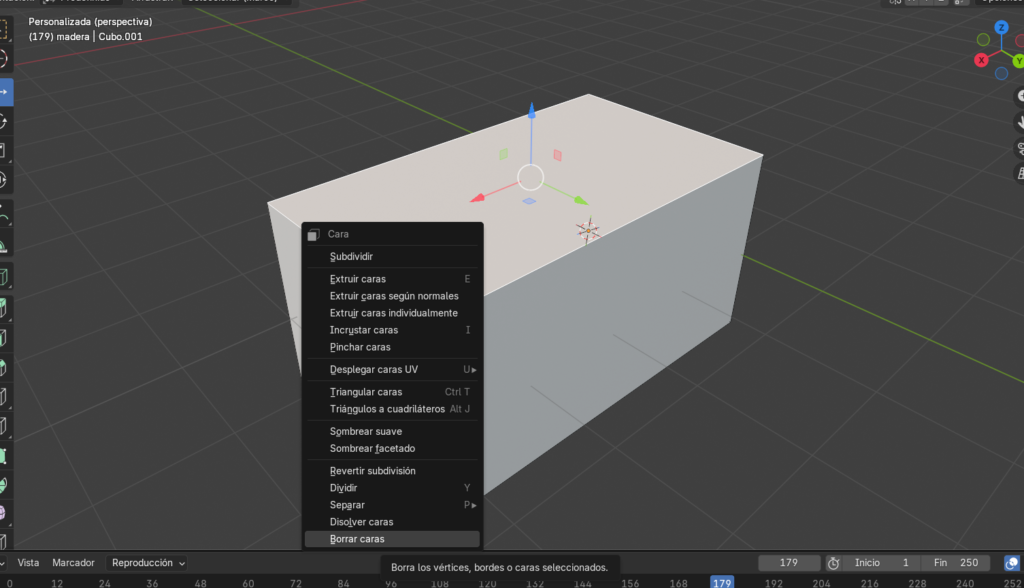Choose Extruir caras
This screenshot has height=588, width=1024.
(x=392, y=279)
